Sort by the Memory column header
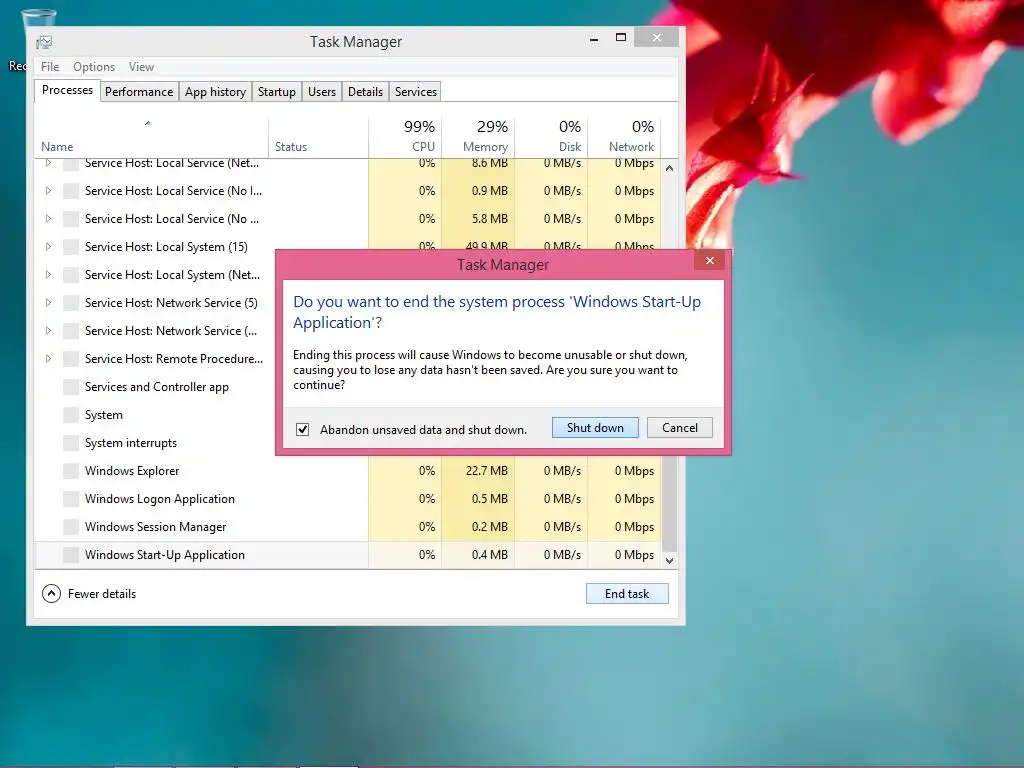The width and height of the screenshot is (1024, 768). [x=479, y=136]
